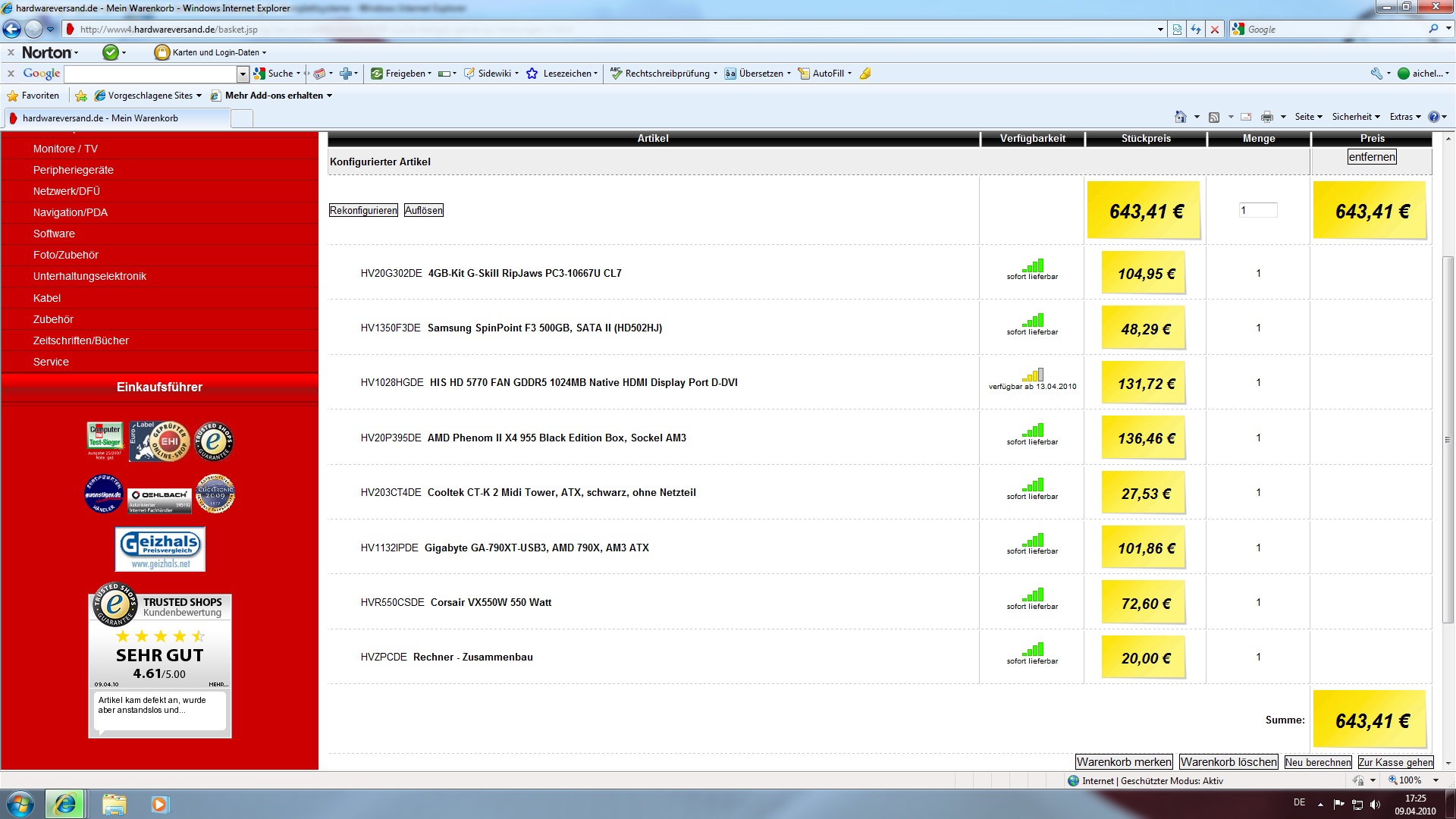This screenshot has width=1456, height=819.
Task: Open the Windows Start button
Action: pos(20,804)
